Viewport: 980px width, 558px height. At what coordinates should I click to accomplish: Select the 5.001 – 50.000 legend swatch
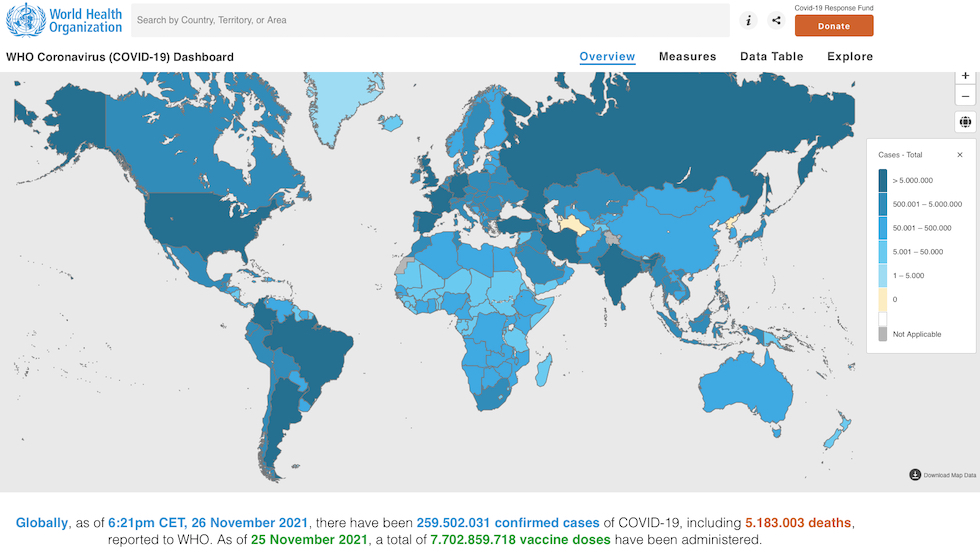[x=882, y=252]
